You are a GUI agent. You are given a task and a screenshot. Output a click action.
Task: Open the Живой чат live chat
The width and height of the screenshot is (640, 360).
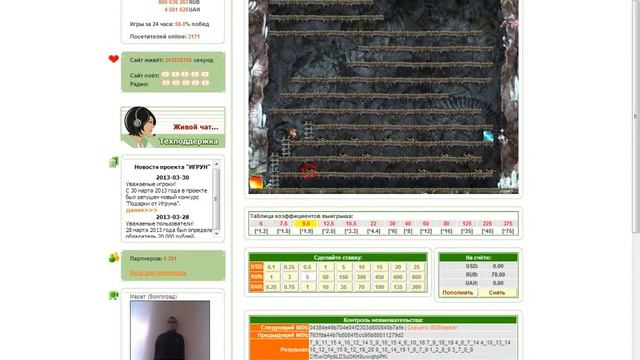click(x=196, y=127)
